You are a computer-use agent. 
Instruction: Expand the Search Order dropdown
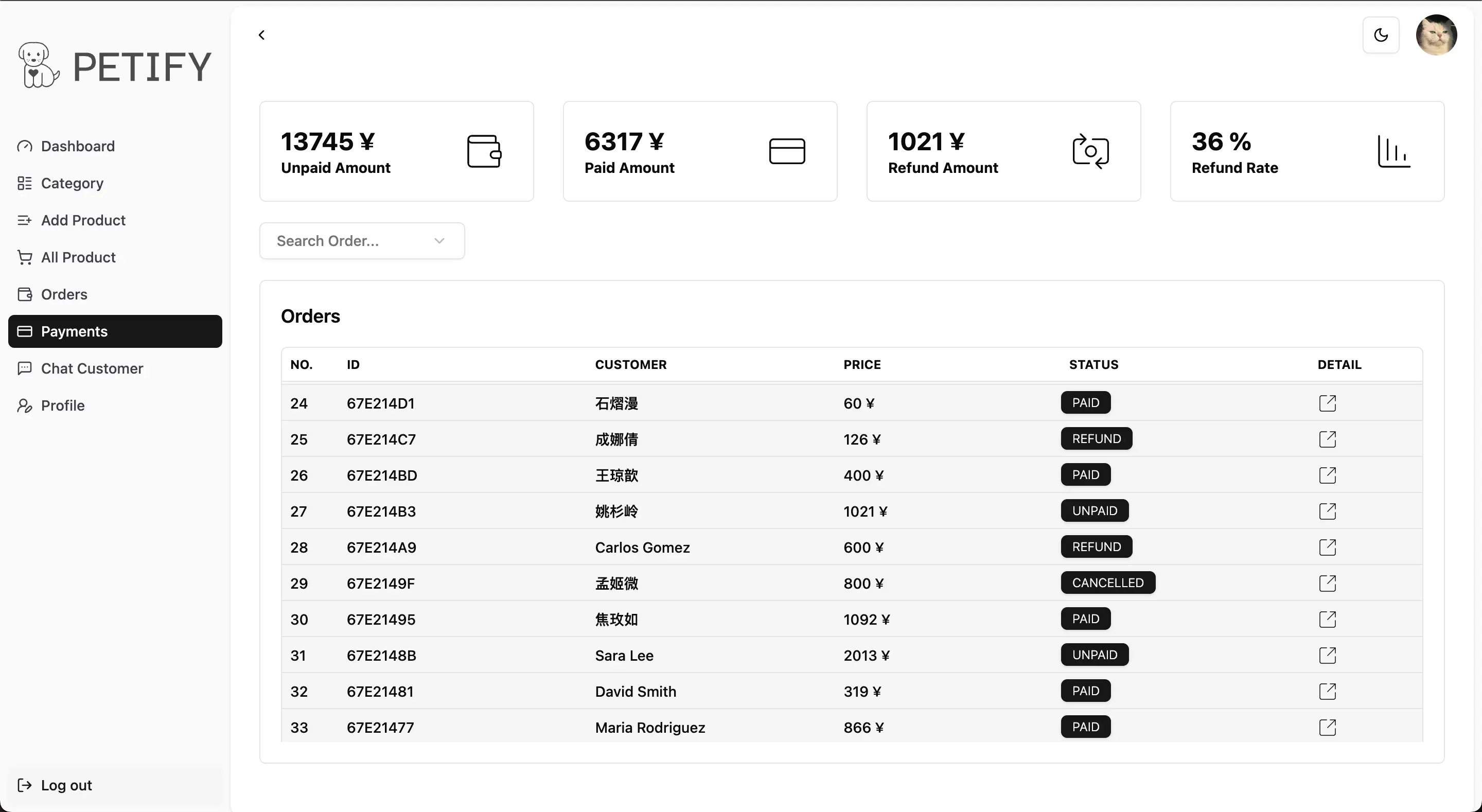(361, 241)
